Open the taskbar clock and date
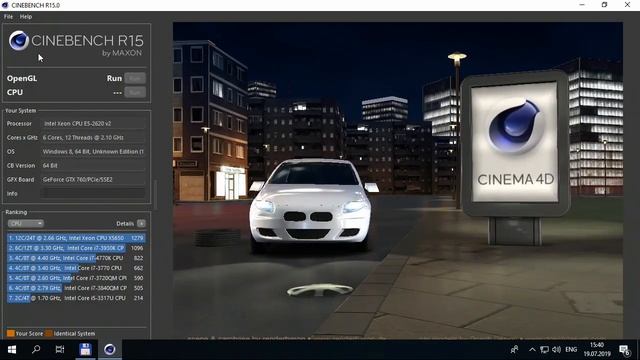Screen dimensions: 640x360 (x=597, y=350)
